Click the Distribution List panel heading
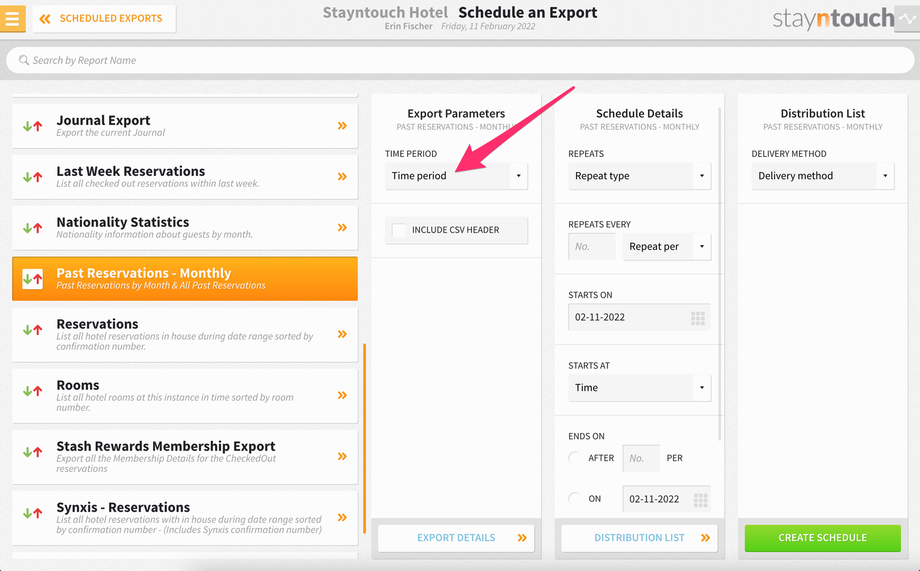920x571 pixels. (x=823, y=114)
